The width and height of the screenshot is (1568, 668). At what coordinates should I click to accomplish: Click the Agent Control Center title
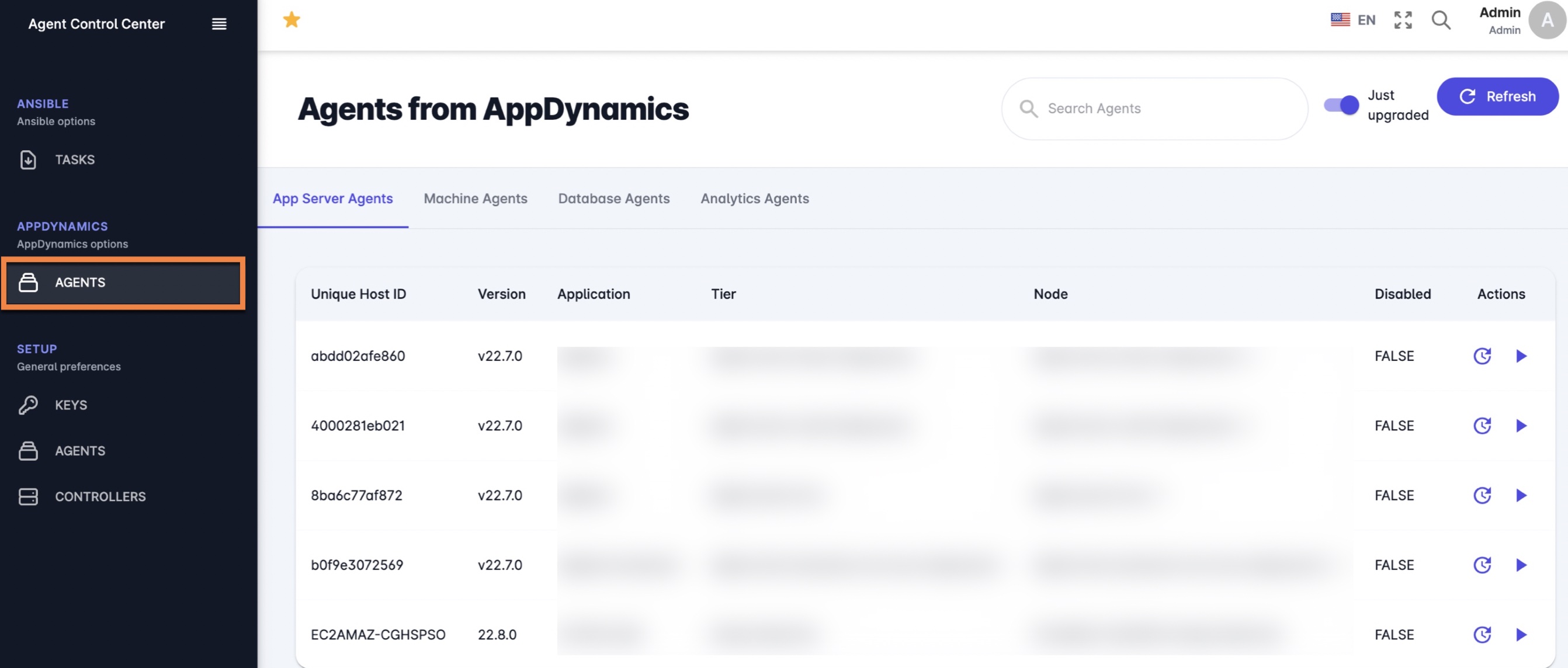96,24
